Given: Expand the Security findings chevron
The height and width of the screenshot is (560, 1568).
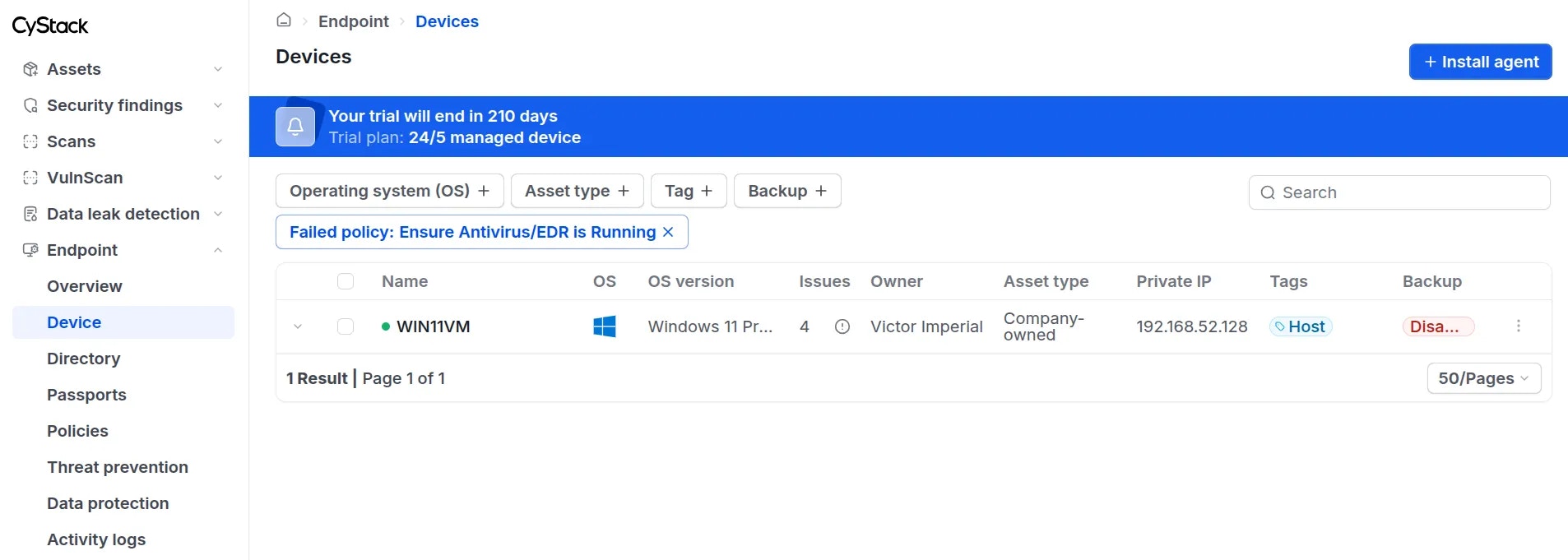Looking at the screenshot, I should 218,105.
